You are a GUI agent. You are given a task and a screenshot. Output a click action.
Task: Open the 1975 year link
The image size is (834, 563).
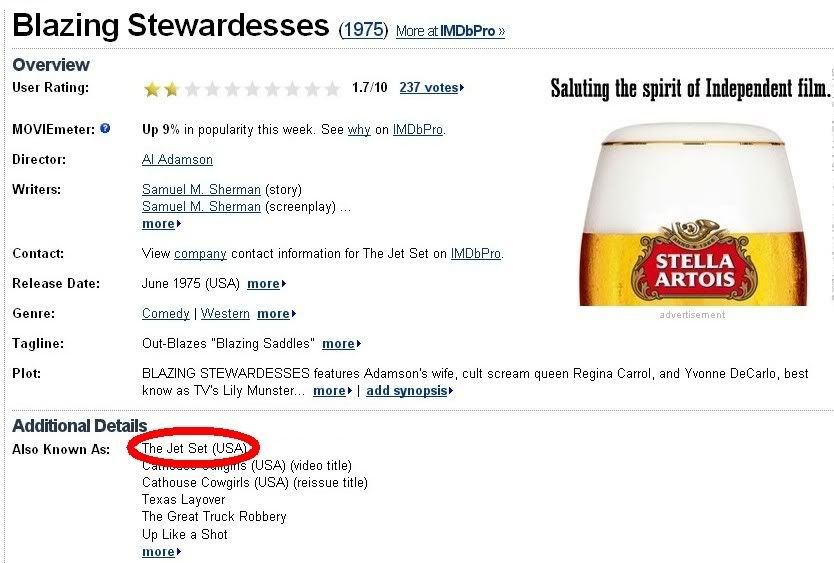pos(364,30)
